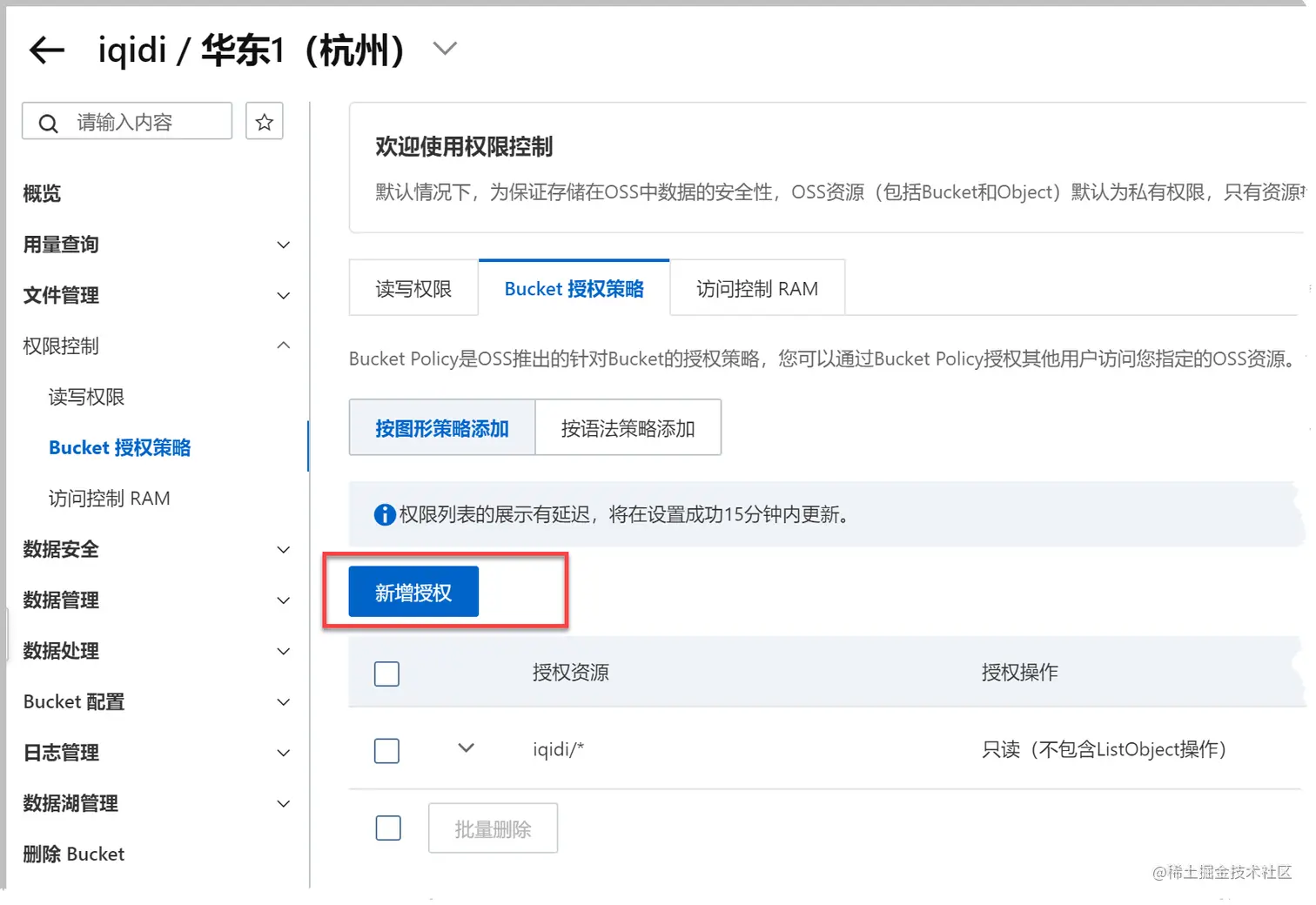Select Bucket 授权策略 in the sidebar
Viewport: 1316px width, 905px height.
pyautogui.click(x=119, y=447)
